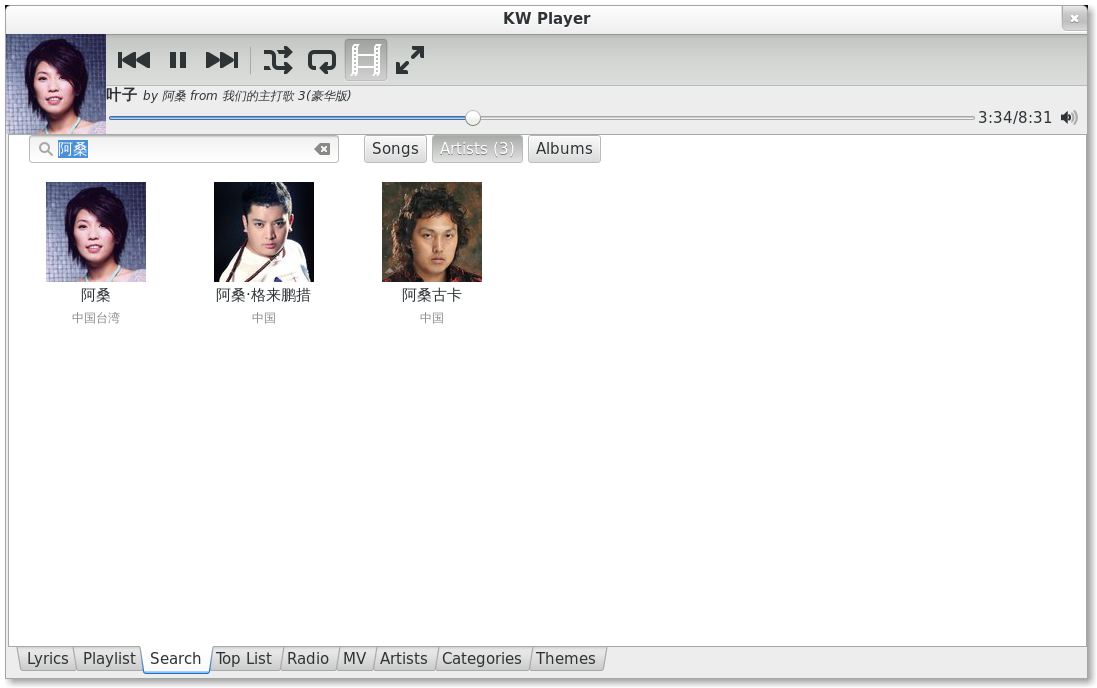Image resolution: width=1097 pixels, height=688 pixels.
Task: Clear the search box text
Action: point(322,149)
